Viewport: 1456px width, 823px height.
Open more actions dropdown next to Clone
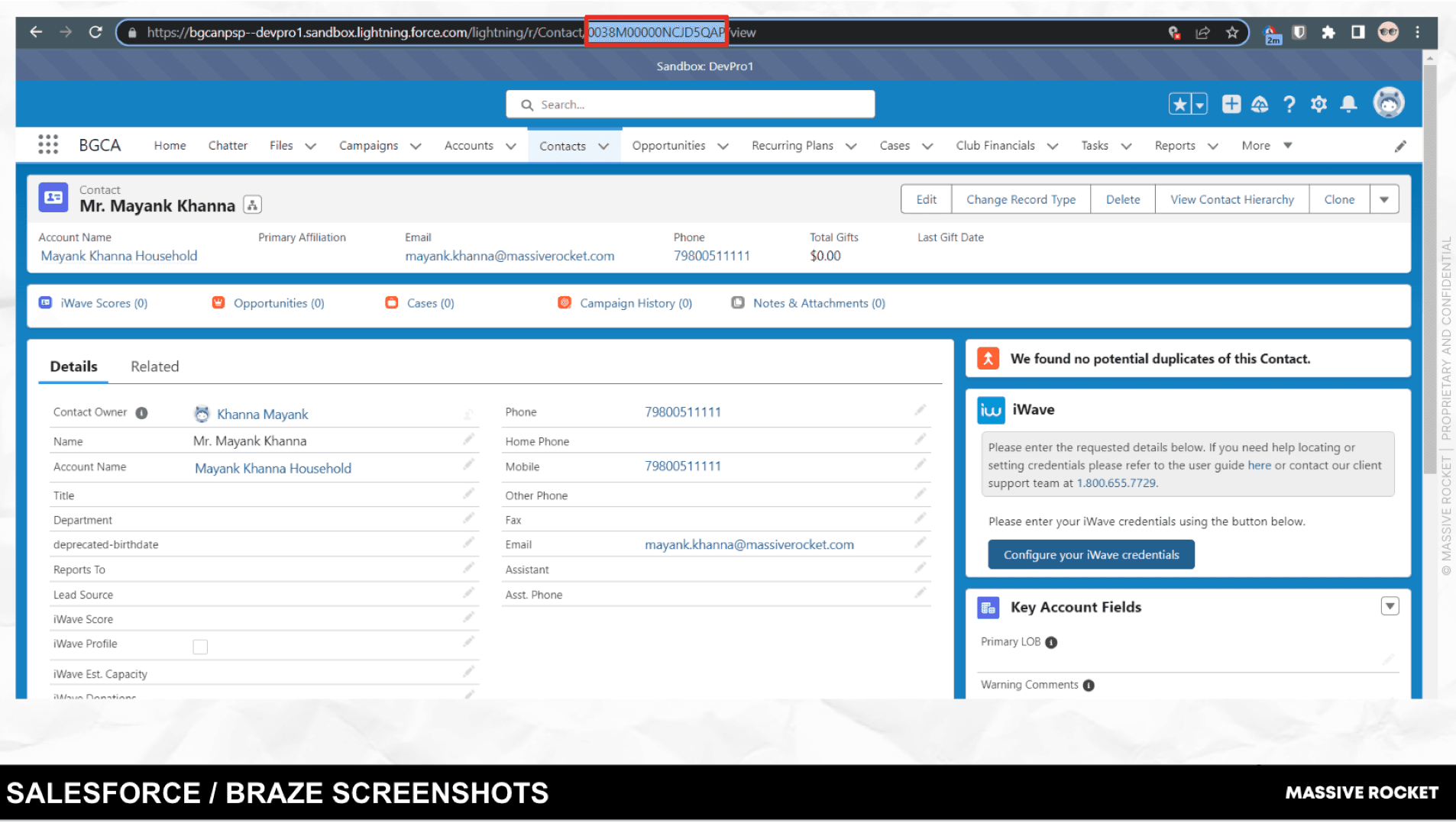pos(1383,199)
